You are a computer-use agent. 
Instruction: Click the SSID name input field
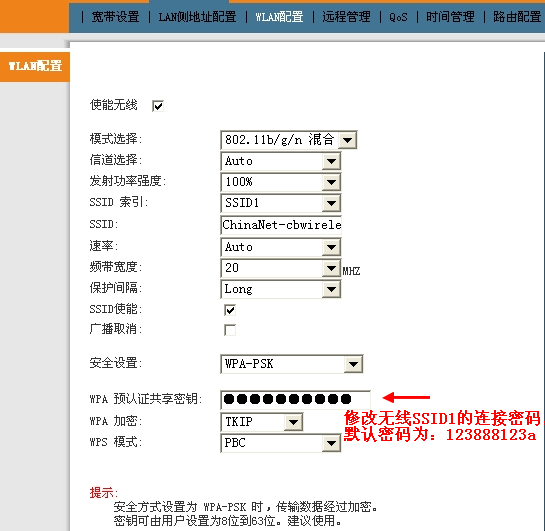click(281, 225)
